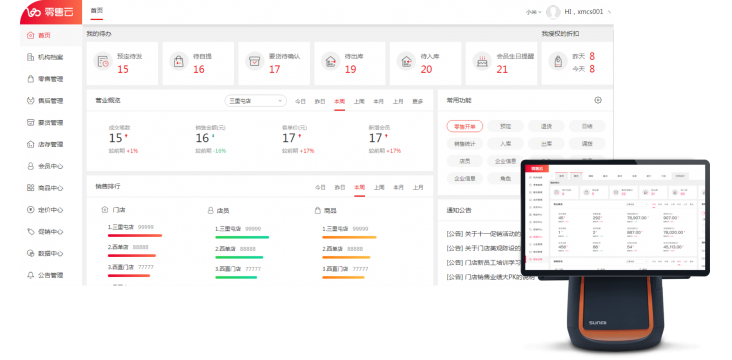Image resolution: width=732 pixels, height=360 pixels.
Task: Click the red 三里屯店 ranking bar
Action: point(135,236)
